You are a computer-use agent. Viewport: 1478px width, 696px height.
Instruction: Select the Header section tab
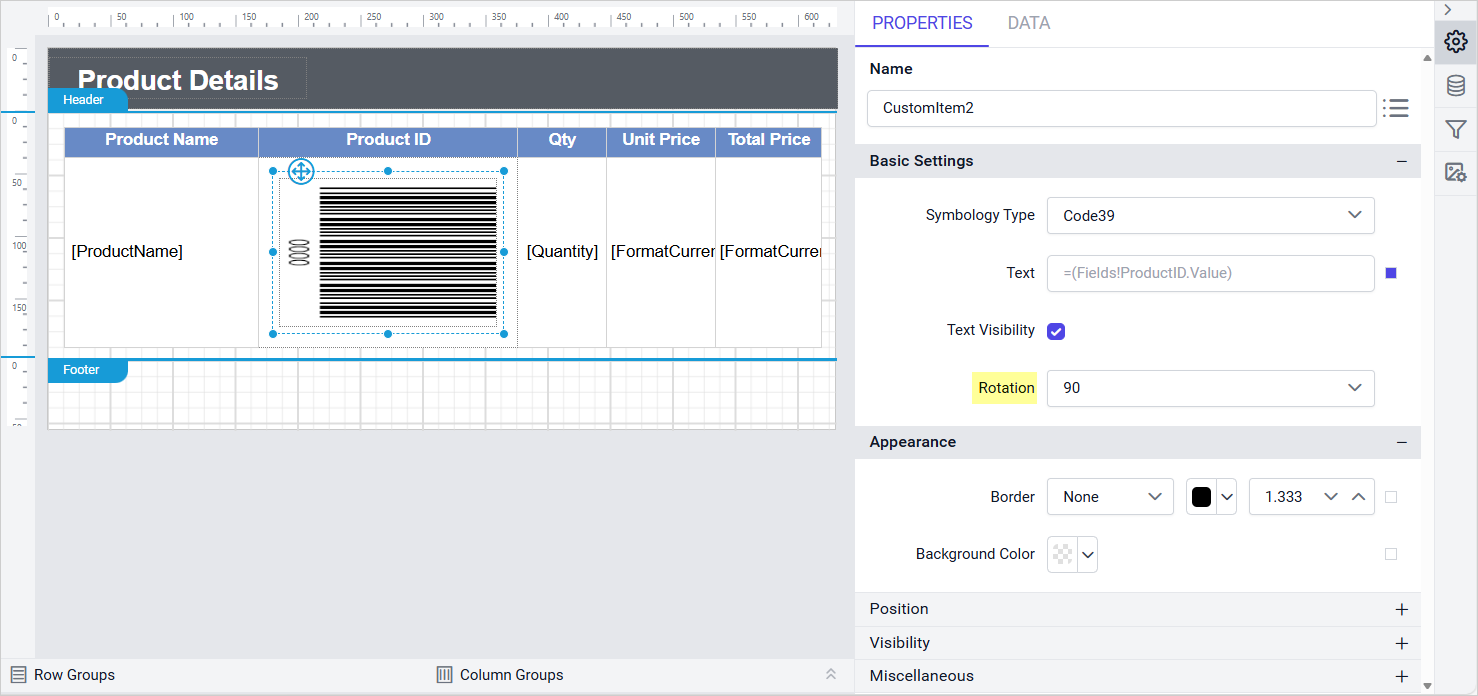click(87, 100)
